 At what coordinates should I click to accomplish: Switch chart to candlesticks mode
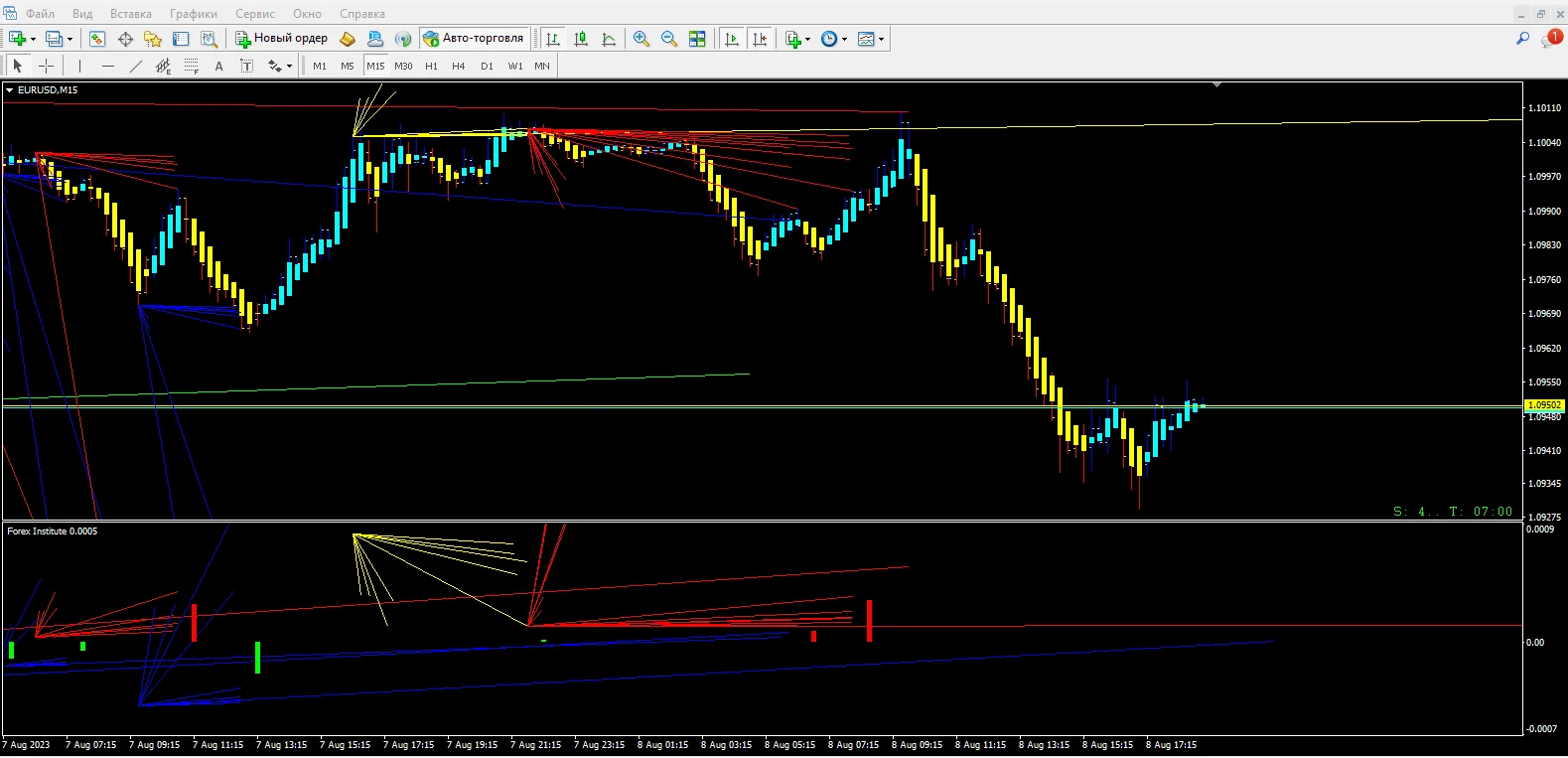(581, 39)
